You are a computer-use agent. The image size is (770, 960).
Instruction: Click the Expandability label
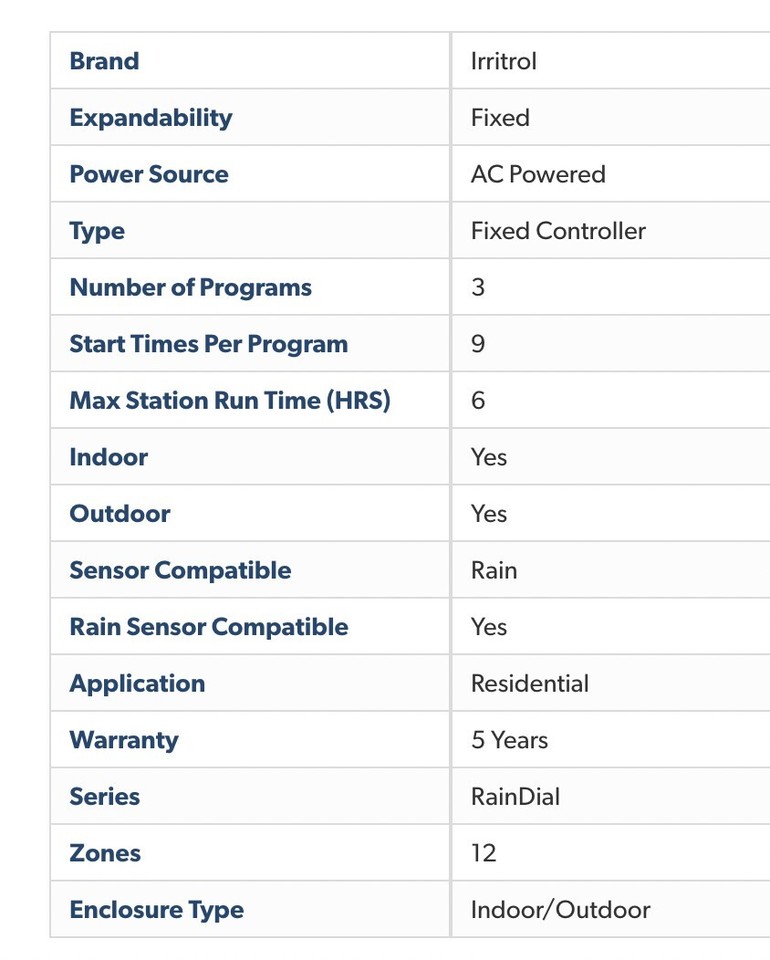150,118
